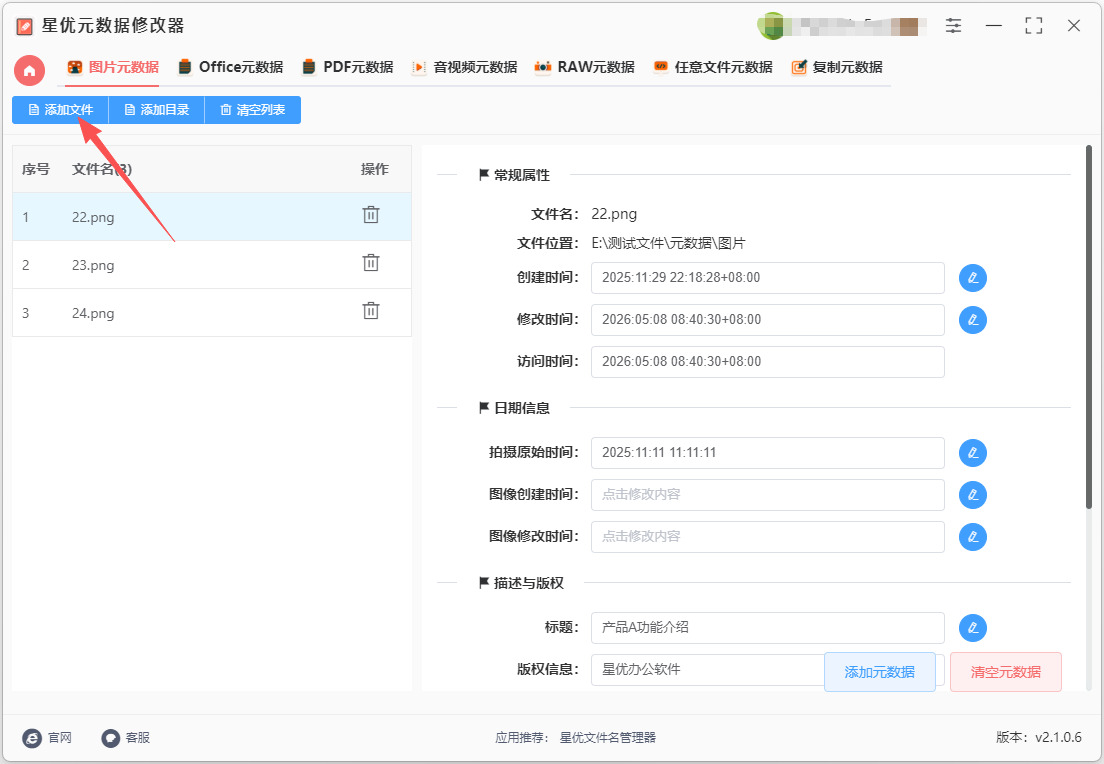This screenshot has height=764, width=1104.
Task: Click the right panel vertical scrollbar
Action: pyautogui.click(x=1089, y=326)
